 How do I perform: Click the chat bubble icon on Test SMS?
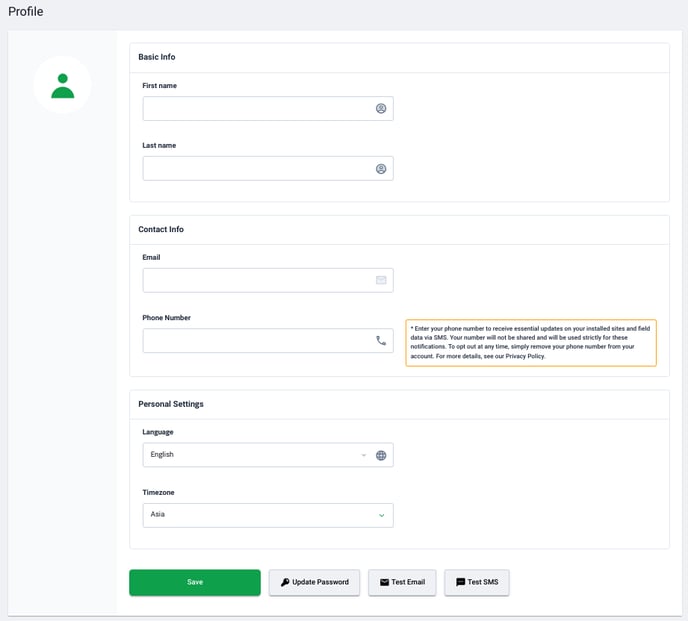tap(460, 582)
